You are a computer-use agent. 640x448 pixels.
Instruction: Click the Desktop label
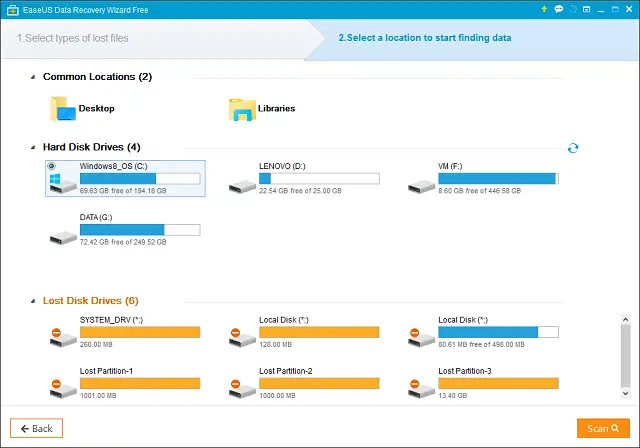[96, 109]
